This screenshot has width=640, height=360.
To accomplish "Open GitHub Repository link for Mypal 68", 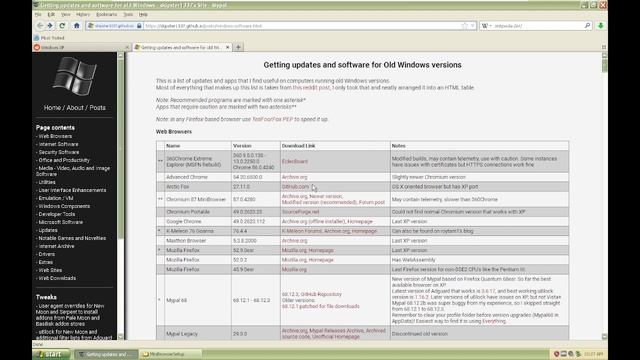I will (321, 294).
